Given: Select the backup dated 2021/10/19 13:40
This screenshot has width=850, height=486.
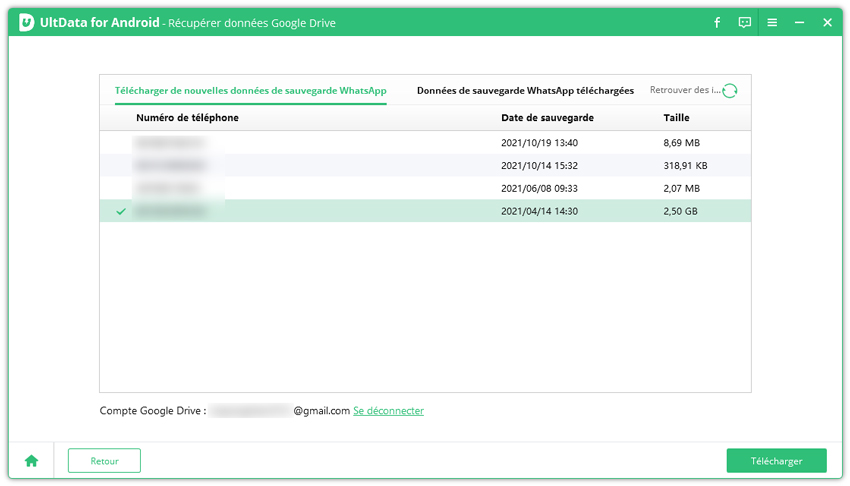Looking at the screenshot, I should pos(426,142).
